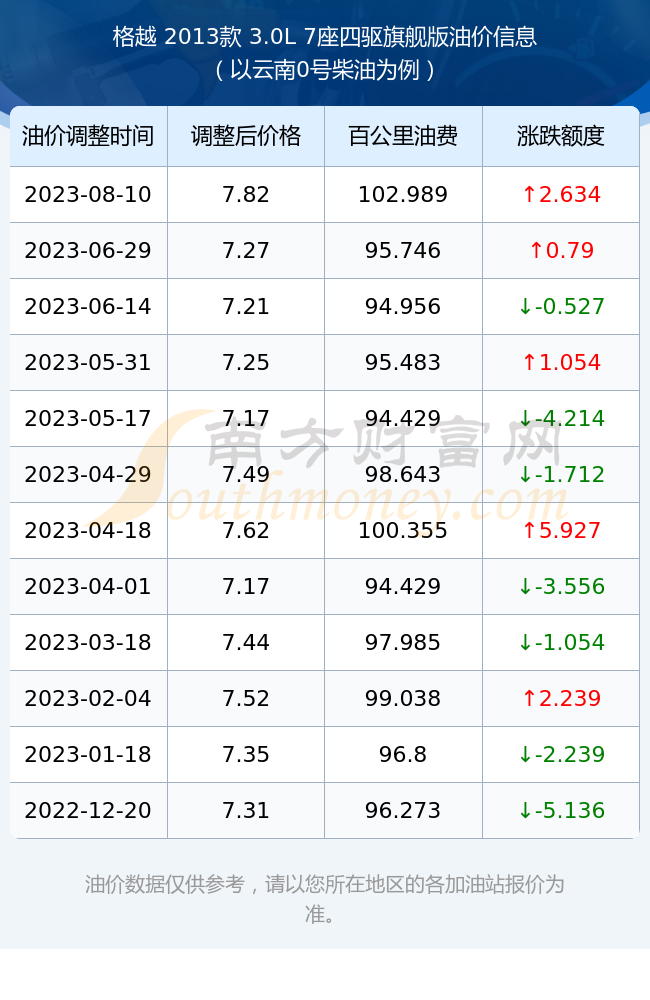Click the 百公里油费 column header
Image resolution: width=650 pixels, height=1000 pixels.
pyautogui.click(x=403, y=136)
